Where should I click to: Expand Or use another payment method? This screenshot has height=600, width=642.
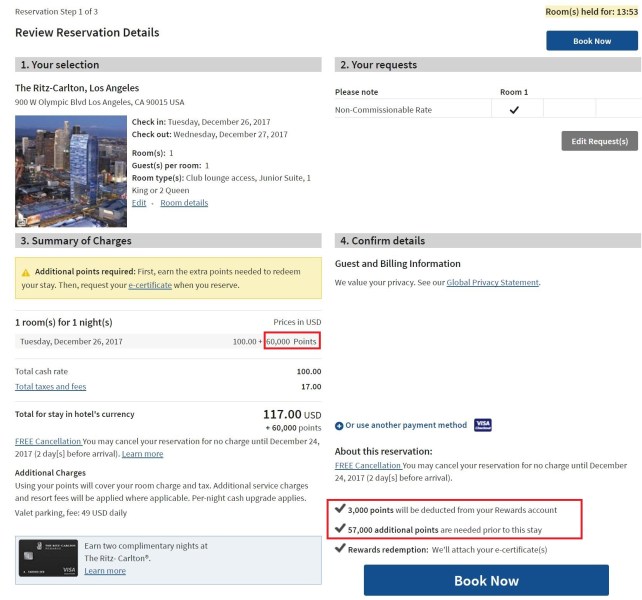click(406, 425)
